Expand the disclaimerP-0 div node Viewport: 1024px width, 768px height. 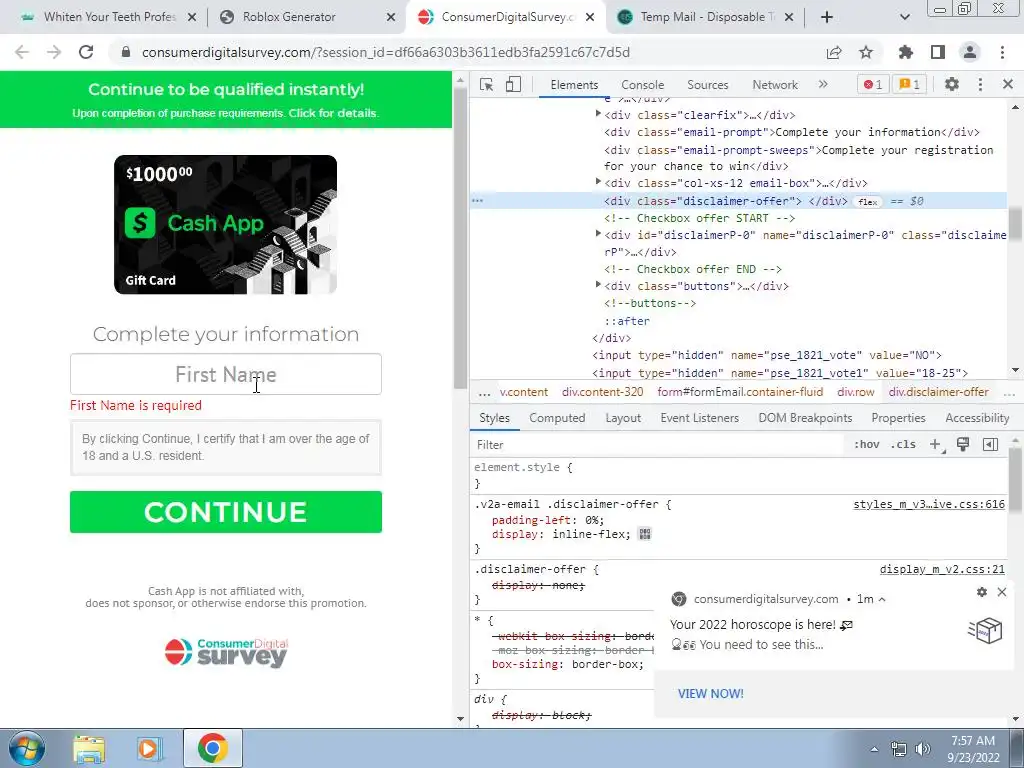click(598, 234)
